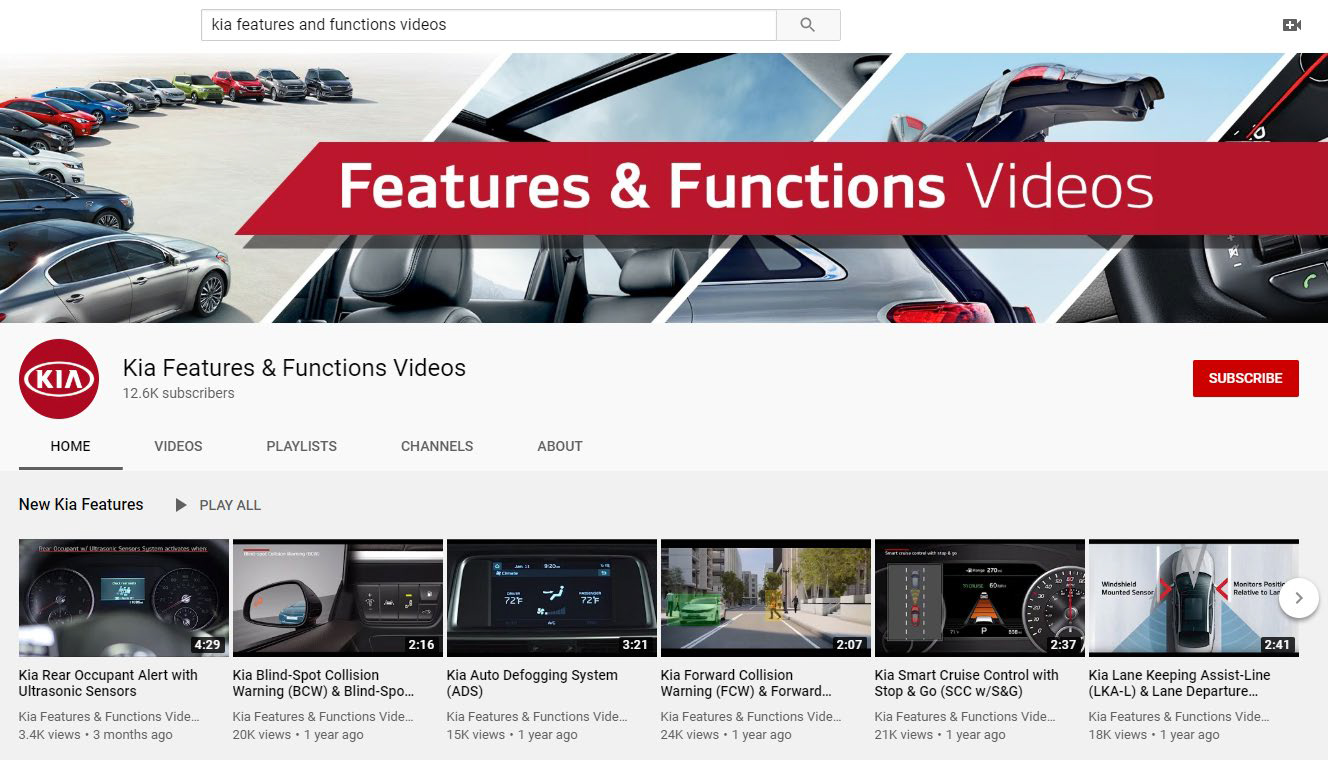Open Lane Keeping Assist-Line video thumbnail

click(x=1194, y=598)
